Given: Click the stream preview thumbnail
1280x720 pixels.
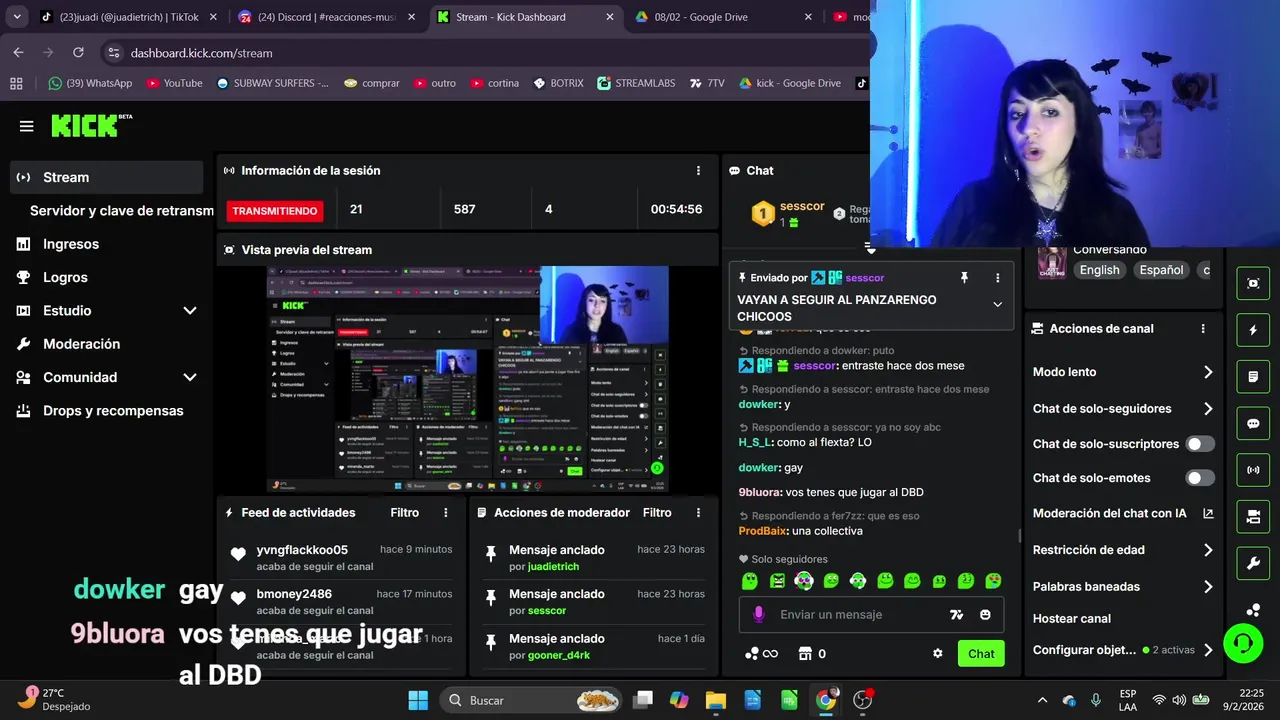Looking at the screenshot, I should 468,379.
